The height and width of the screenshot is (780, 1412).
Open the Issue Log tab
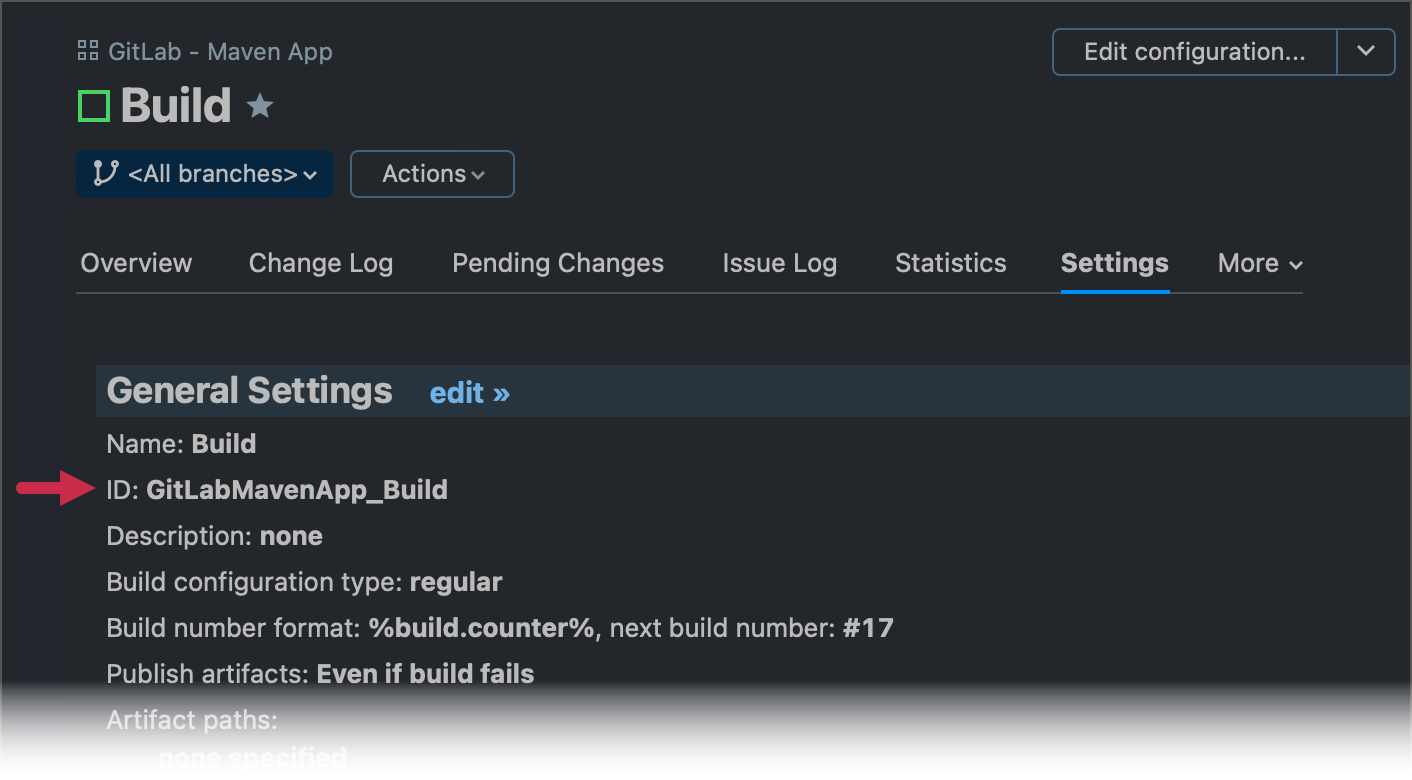tap(779, 262)
